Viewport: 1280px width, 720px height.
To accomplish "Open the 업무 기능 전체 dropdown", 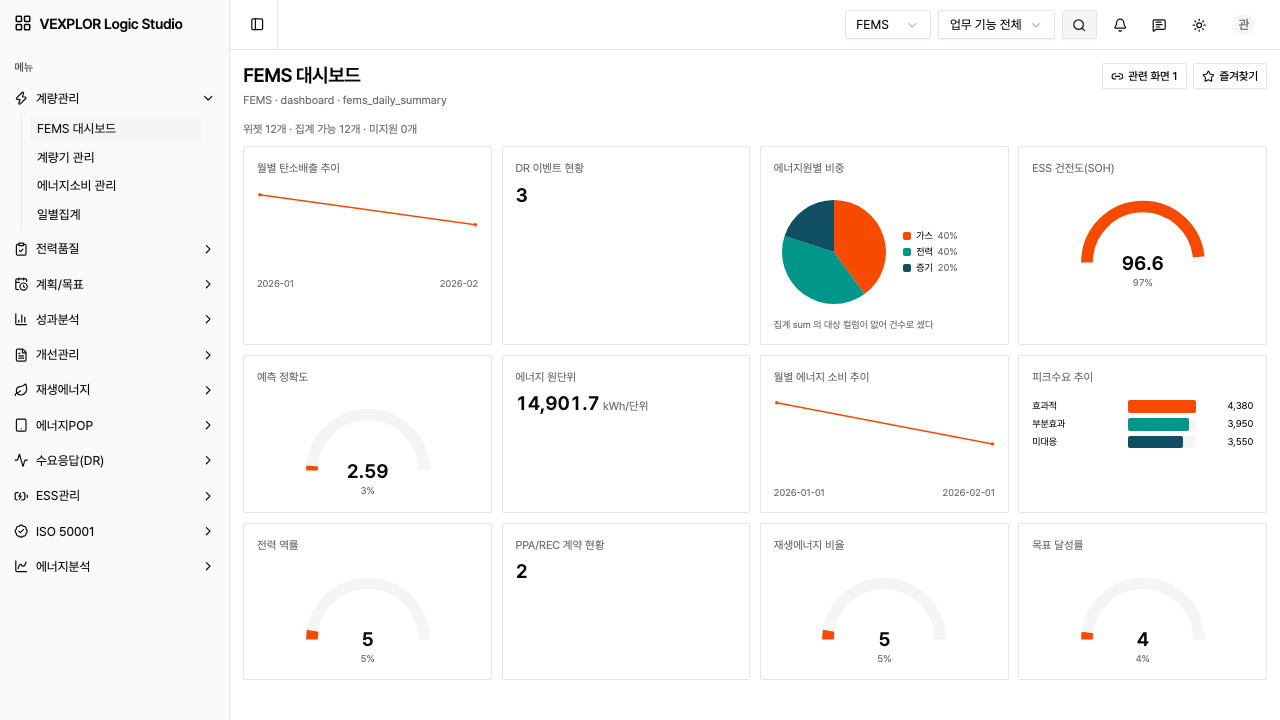I will click(x=996, y=25).
